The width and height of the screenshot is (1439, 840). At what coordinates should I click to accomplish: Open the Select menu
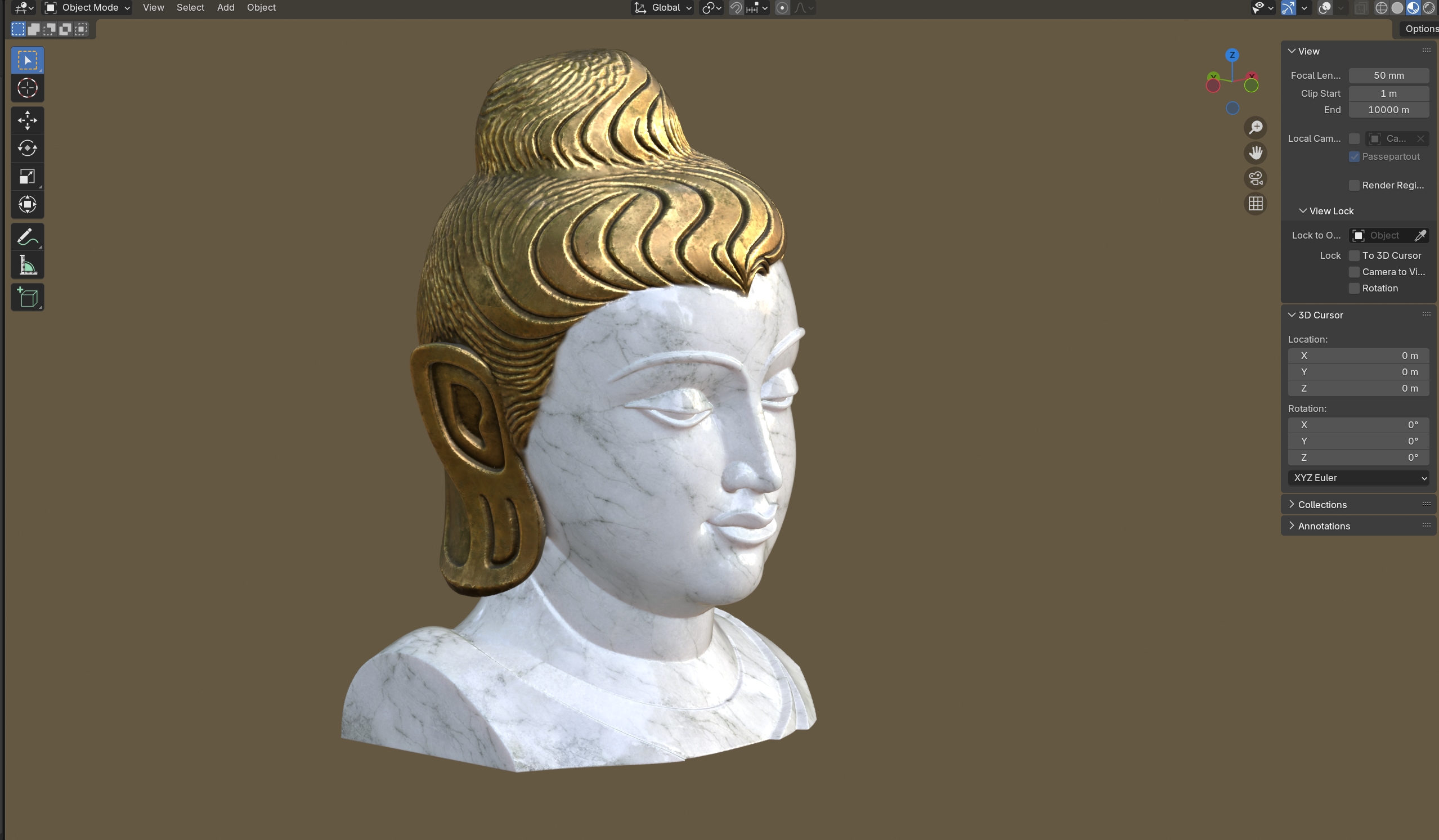pyautogui.click(x=190, y=7)
